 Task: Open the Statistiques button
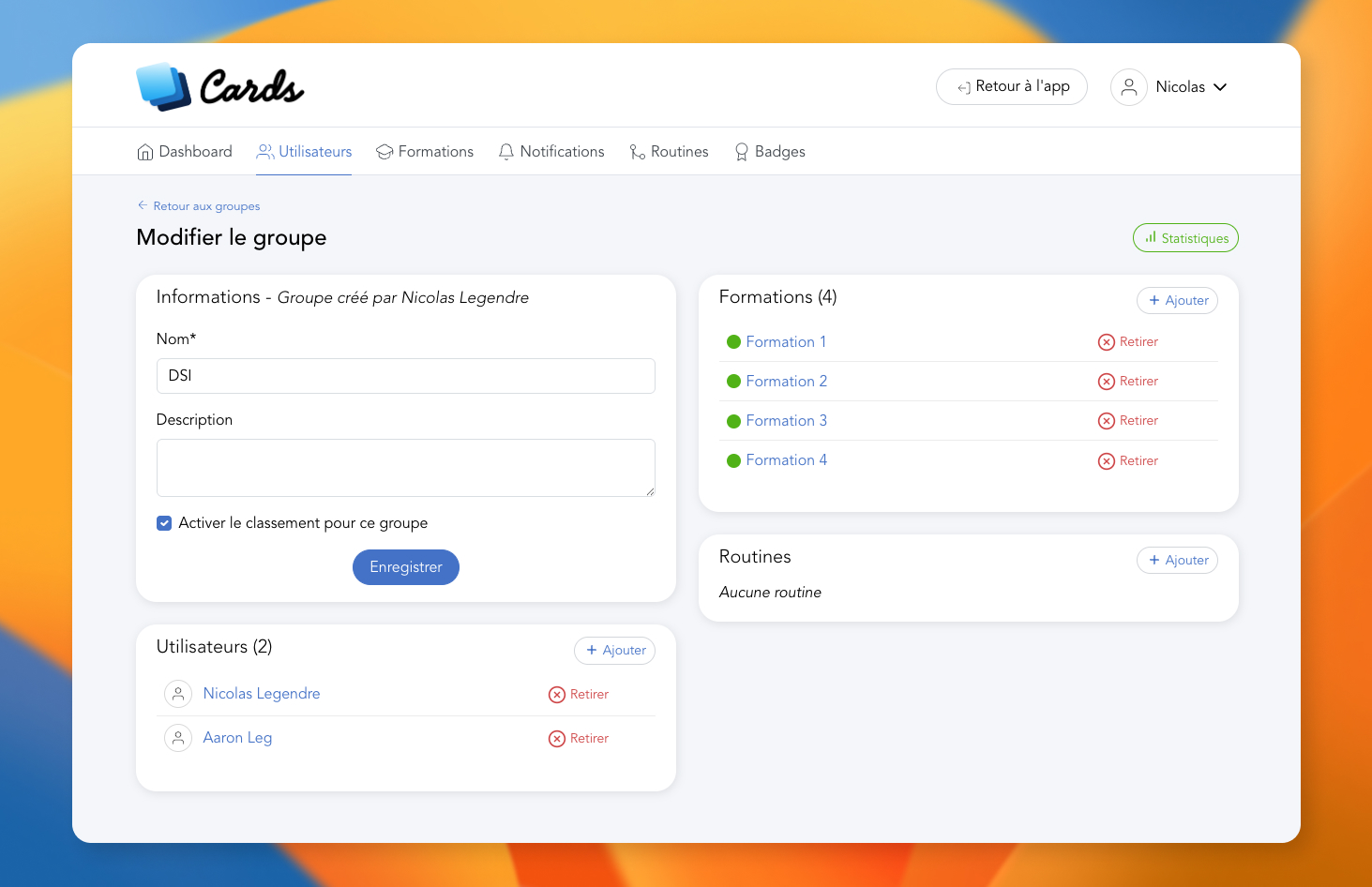(x=1185, y=238)
